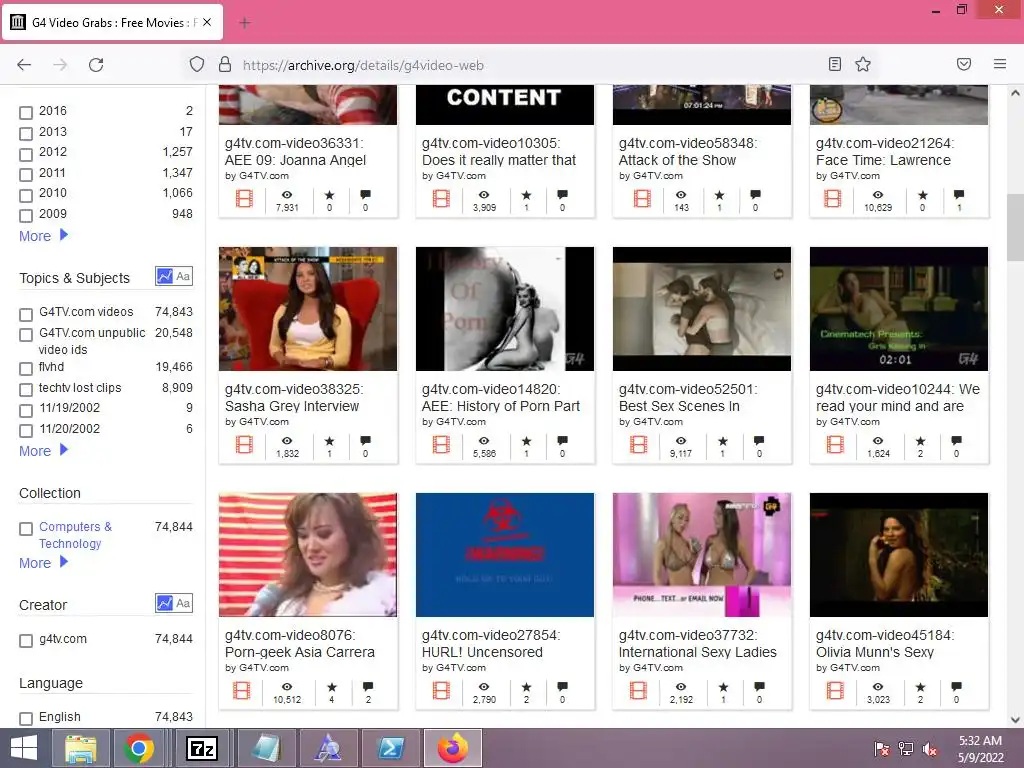This screenshot has width=1024, height=768.
Task: Go back using the browser back arrow
Action: point(24,65)
